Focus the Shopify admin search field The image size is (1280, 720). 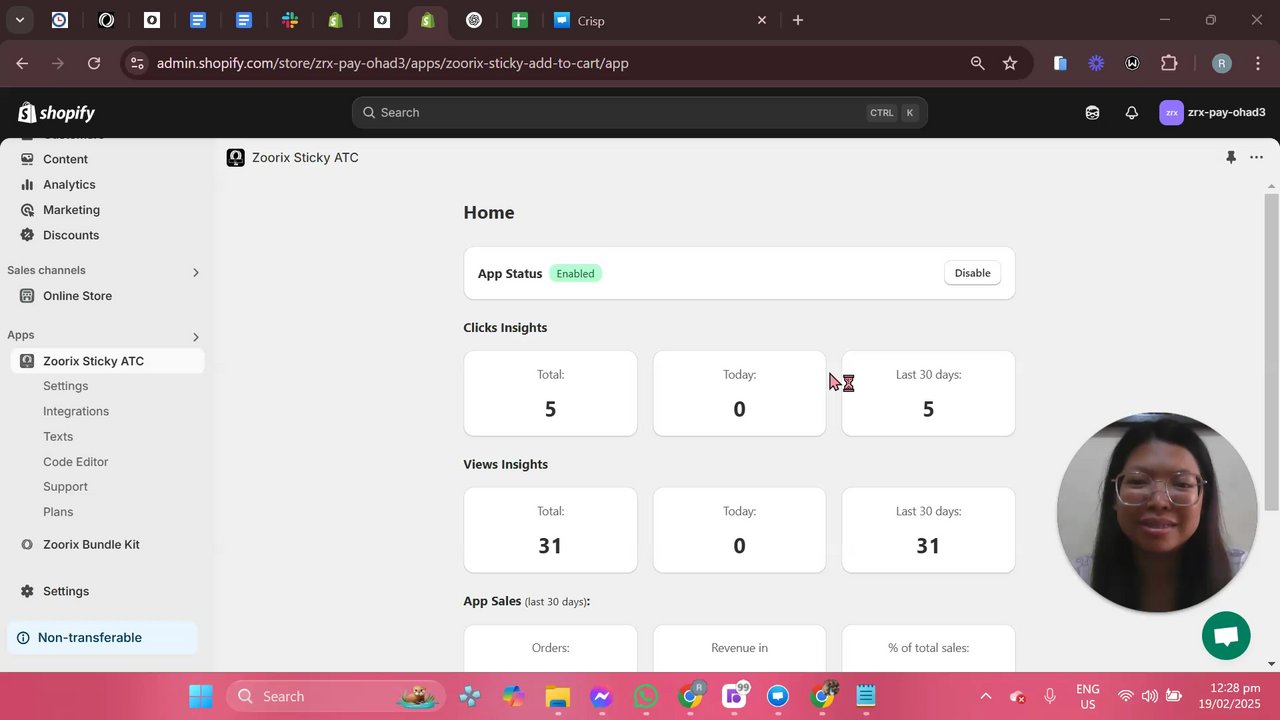coord(639,113)
